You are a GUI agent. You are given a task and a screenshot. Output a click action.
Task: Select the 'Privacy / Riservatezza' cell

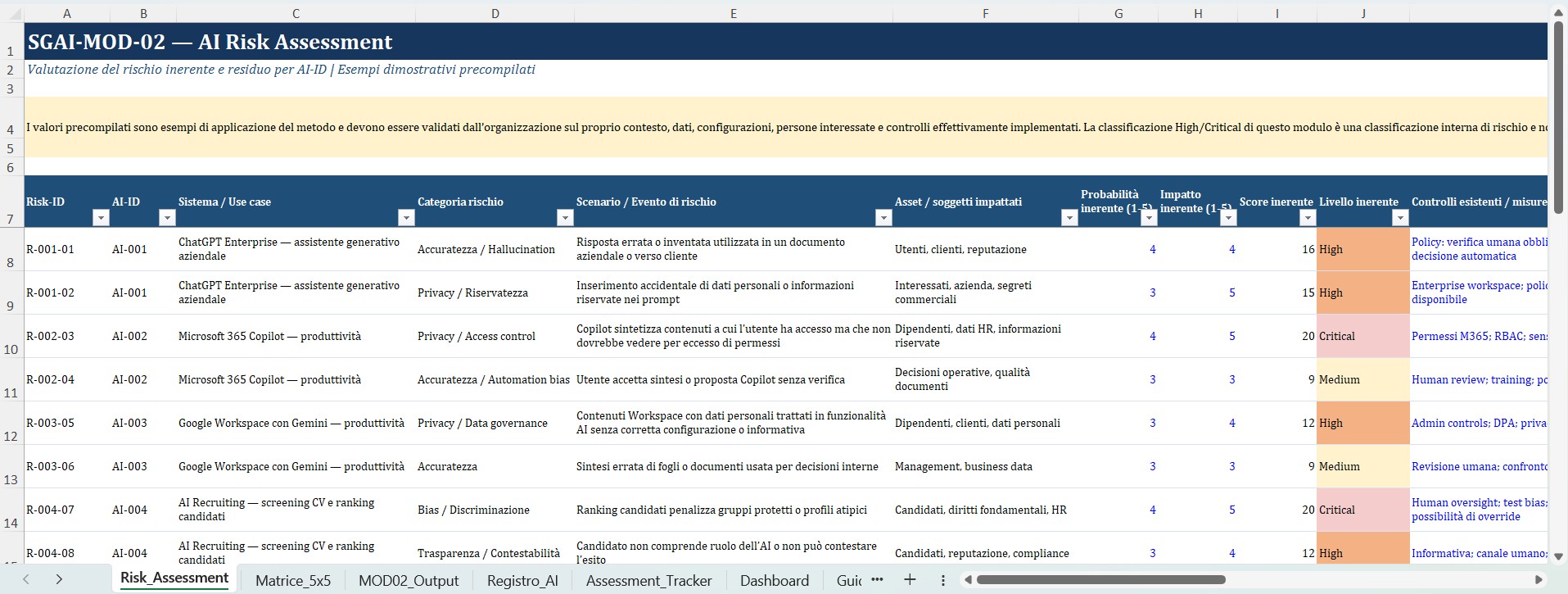pyautogui.click(x=495, y=292)
